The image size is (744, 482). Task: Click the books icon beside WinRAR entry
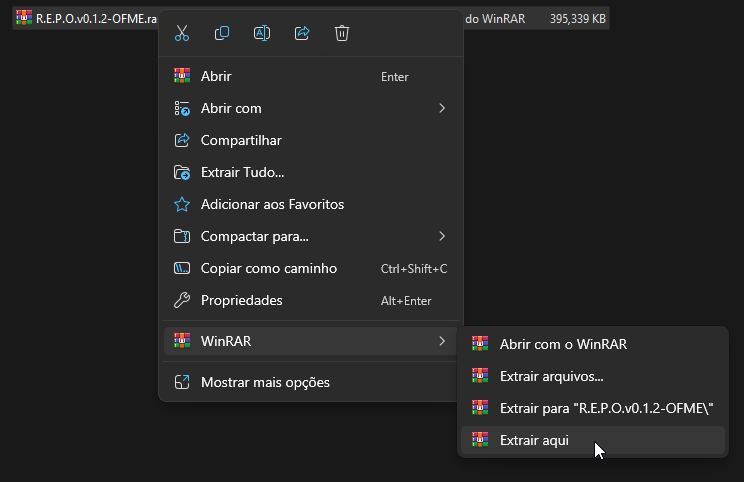182,341
